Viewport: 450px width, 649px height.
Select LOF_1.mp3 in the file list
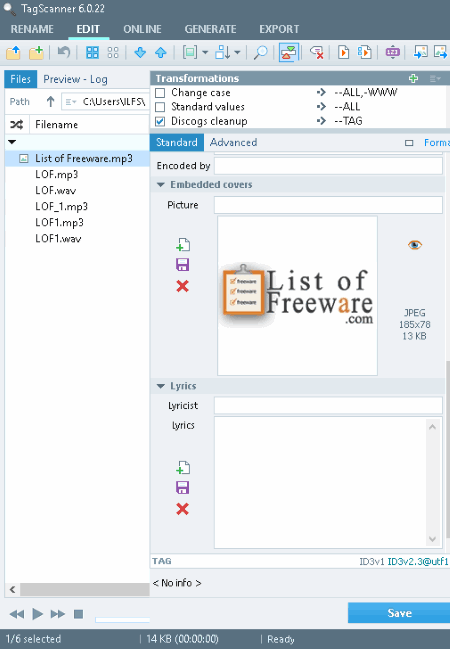[x=62, y=206]
